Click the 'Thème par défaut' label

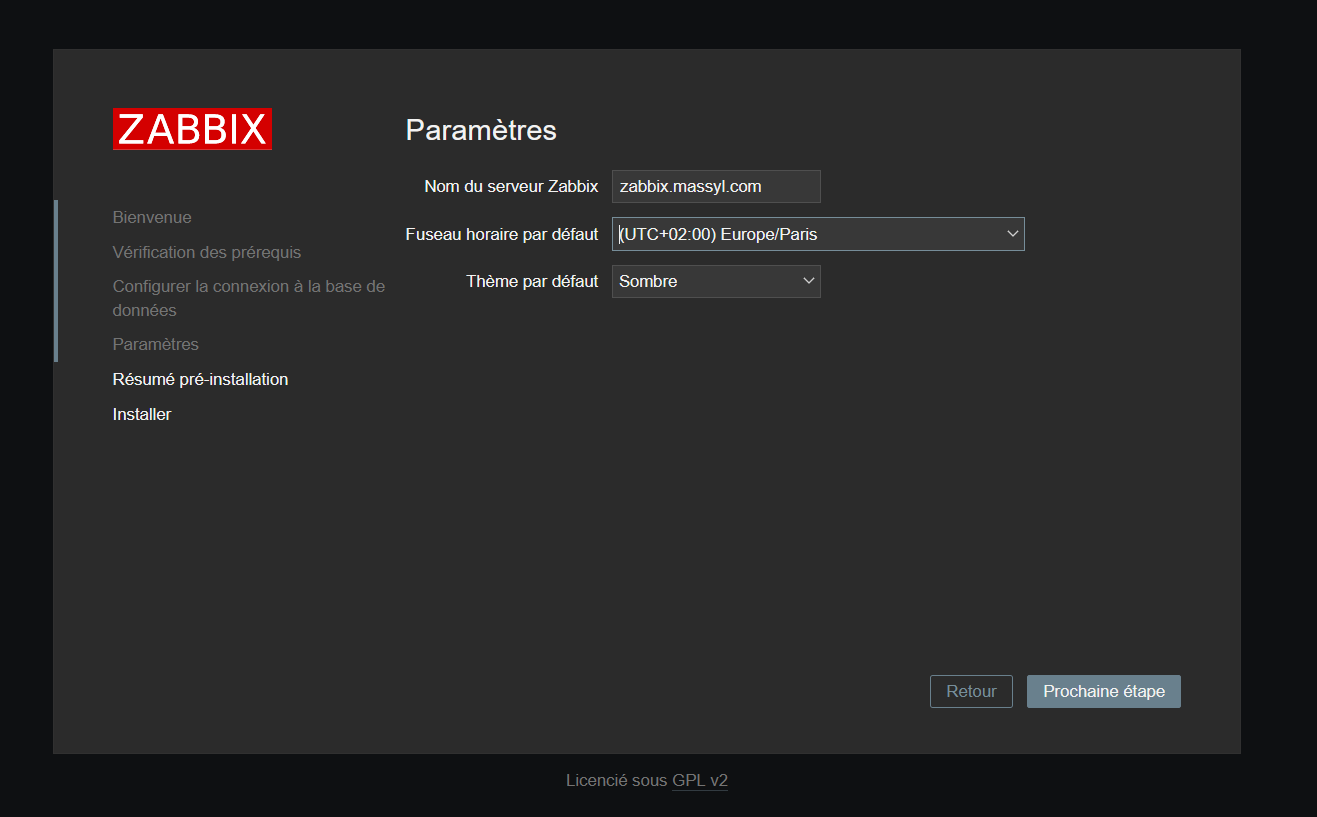point(532,281)
